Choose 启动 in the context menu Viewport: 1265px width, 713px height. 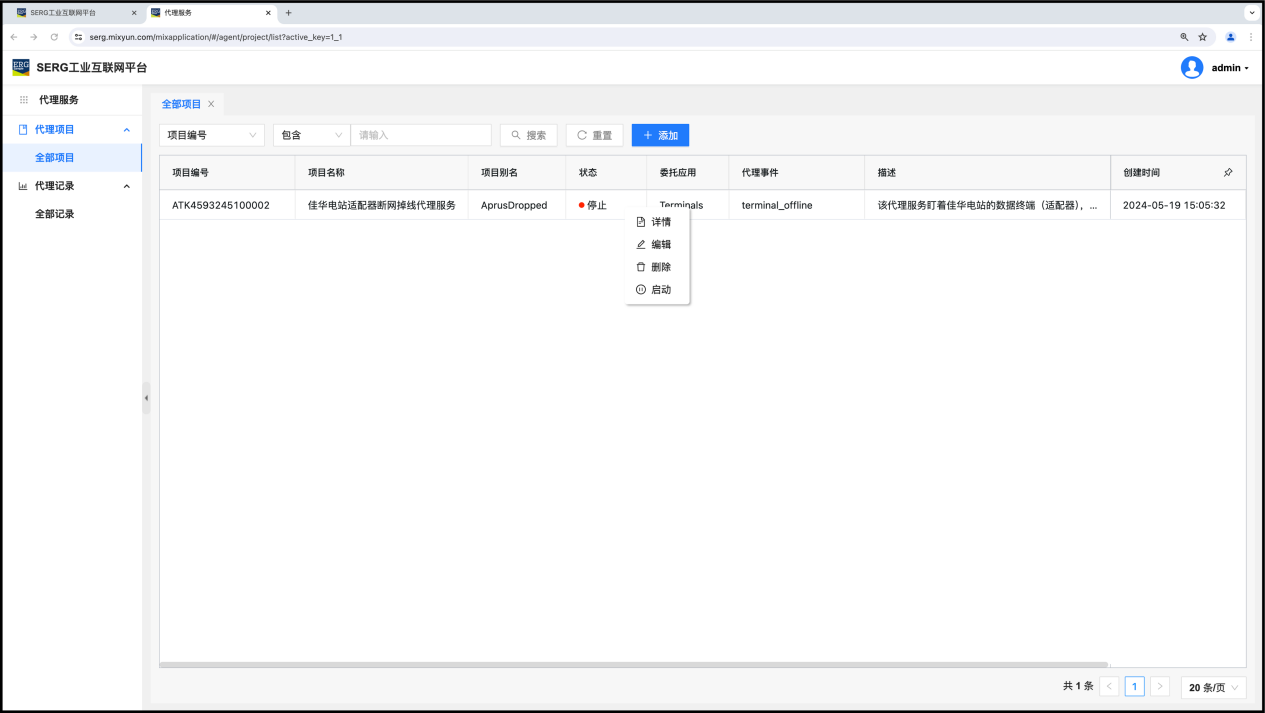(x=660, y=290)
